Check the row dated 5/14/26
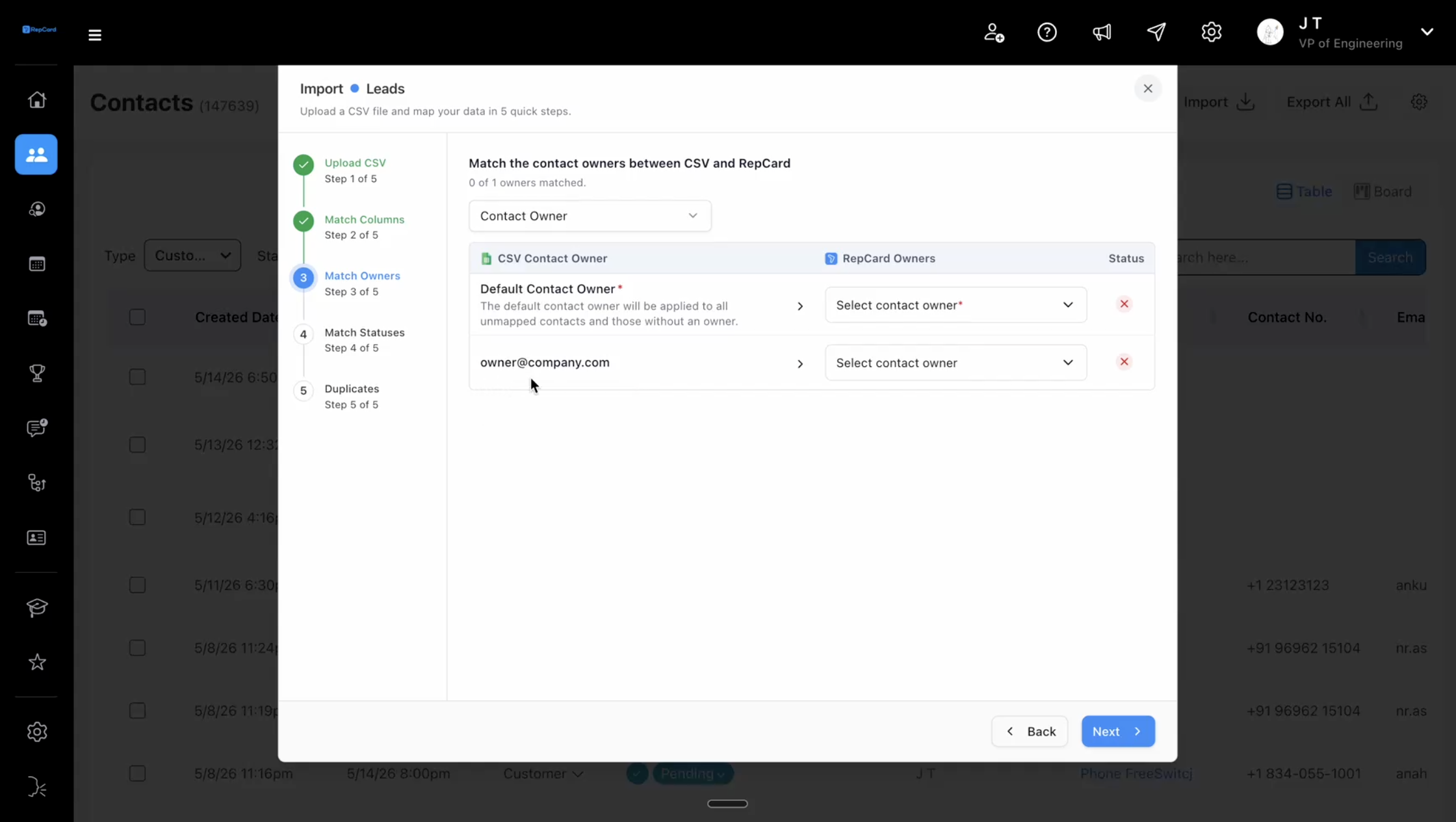This screenshot has height=822, width=1456. pos(137,377)
